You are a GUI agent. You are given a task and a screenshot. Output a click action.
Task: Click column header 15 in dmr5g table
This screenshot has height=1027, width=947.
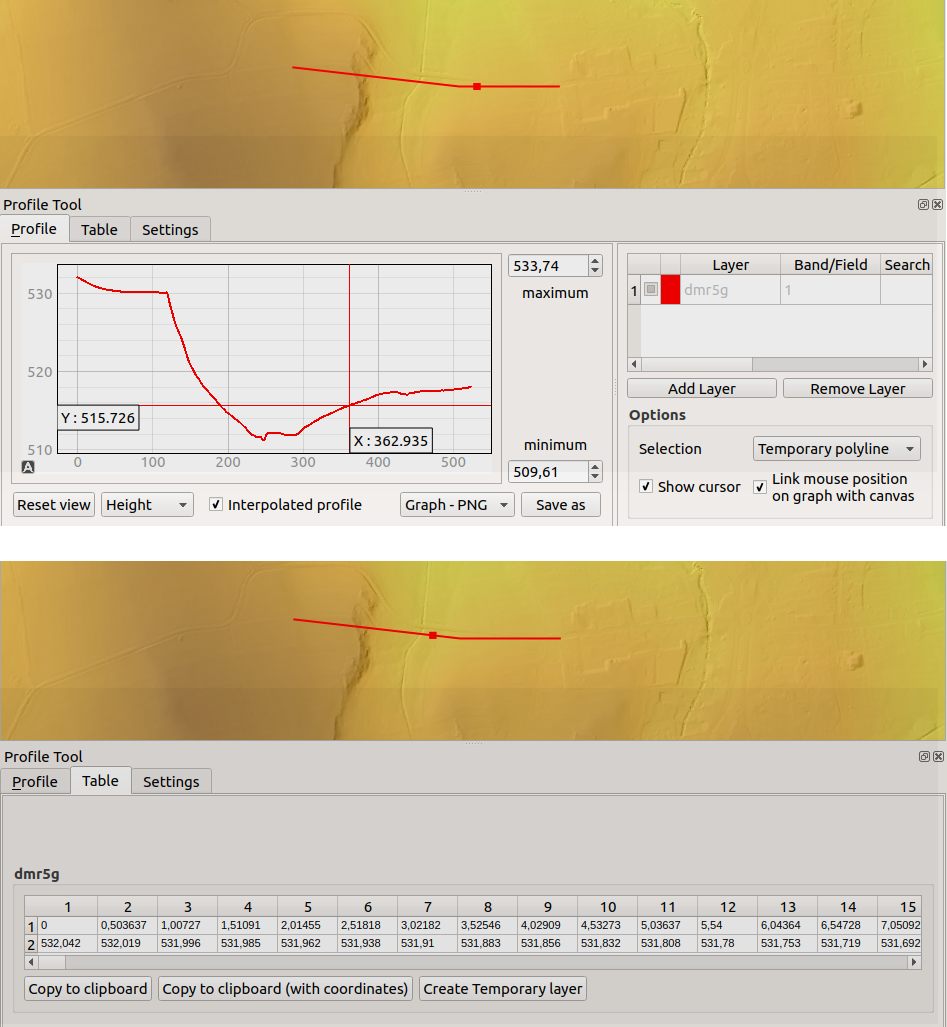point(900,906)
